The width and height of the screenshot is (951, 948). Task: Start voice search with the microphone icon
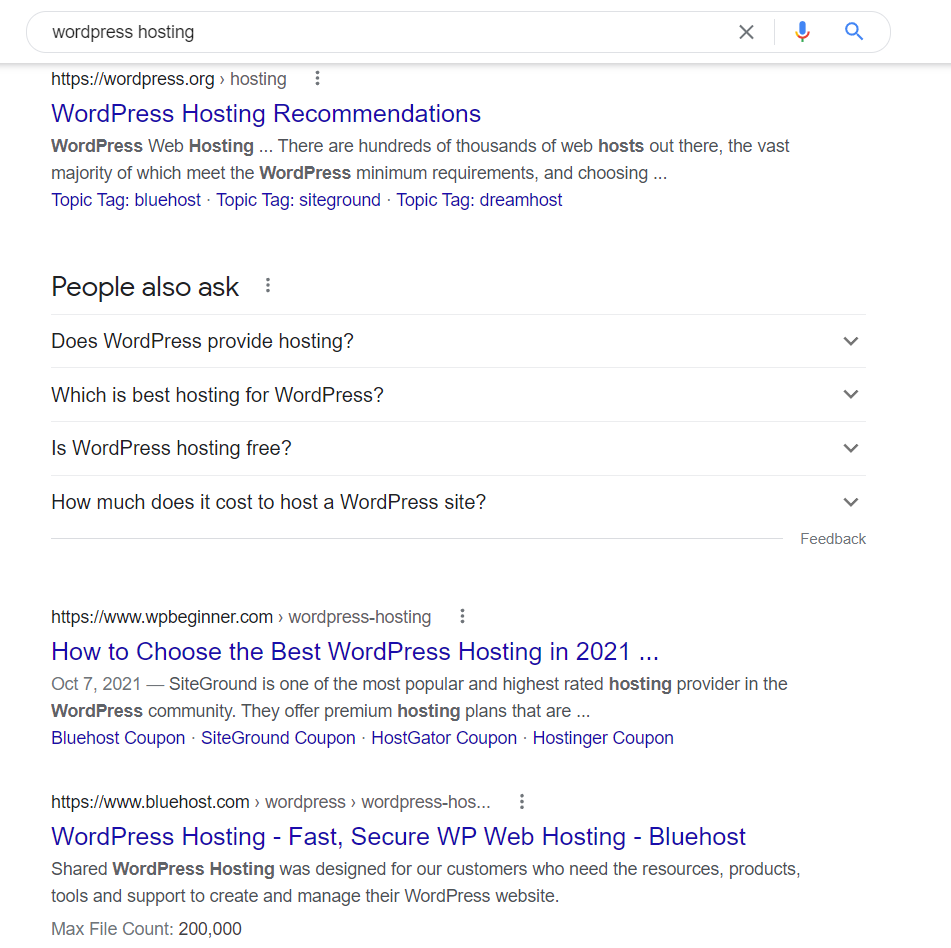tap(802, 32)
